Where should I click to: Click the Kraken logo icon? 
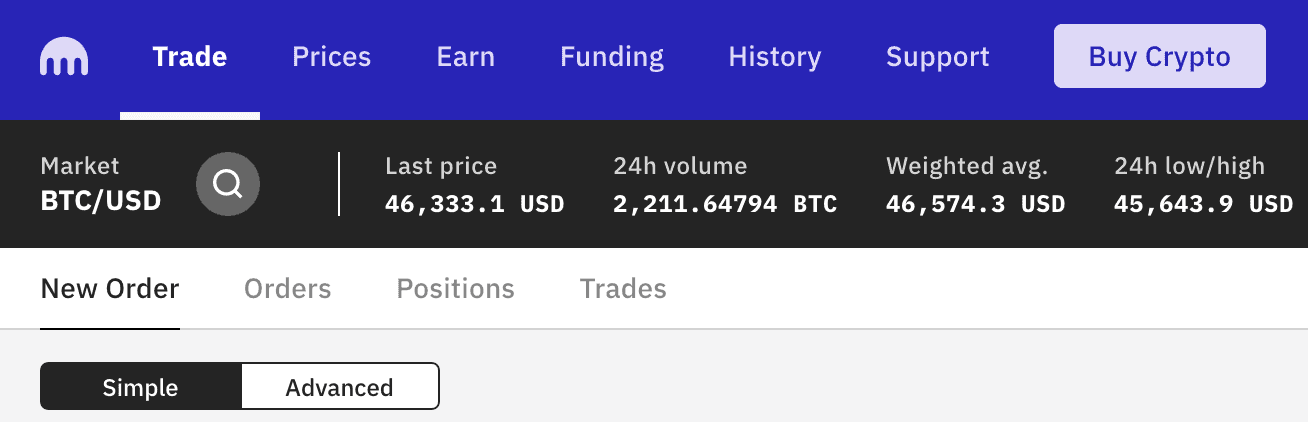(64, 58)
